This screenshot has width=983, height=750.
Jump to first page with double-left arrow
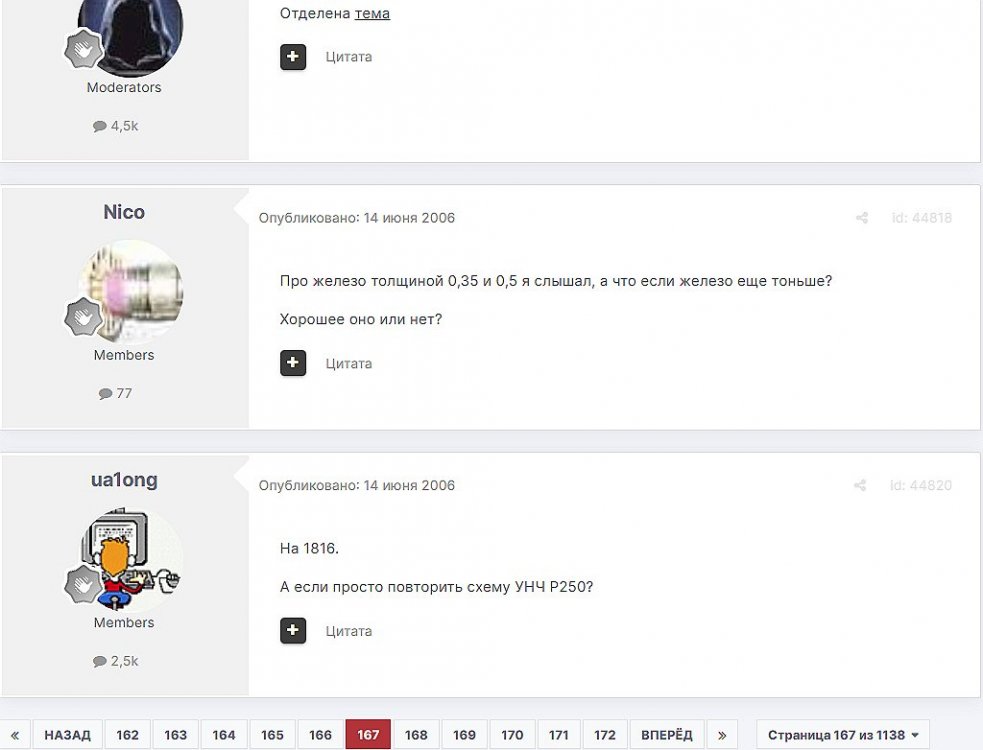(15, 735)
